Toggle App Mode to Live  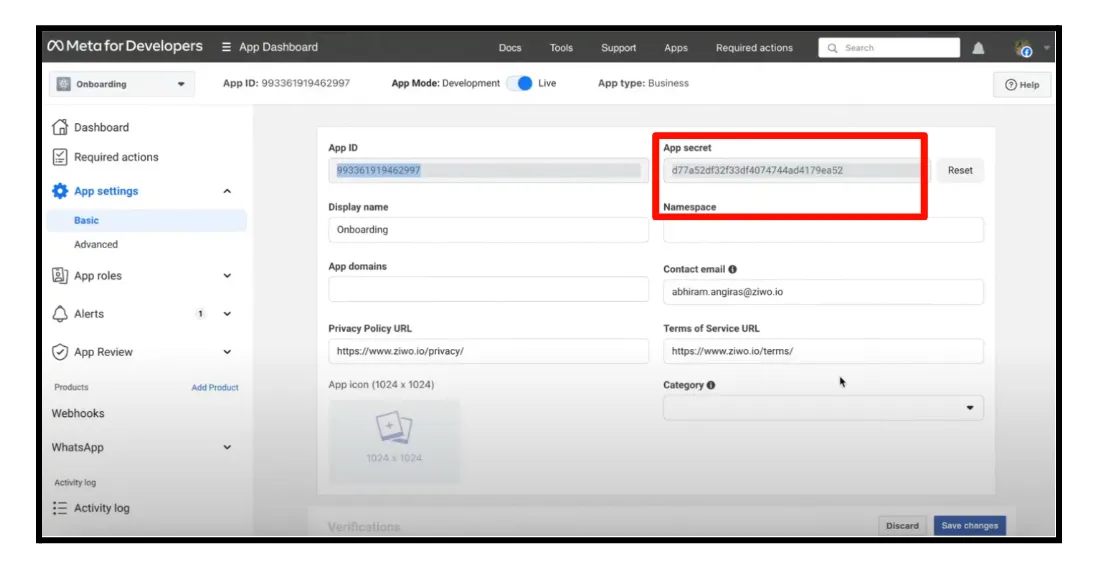pos(520,83)
